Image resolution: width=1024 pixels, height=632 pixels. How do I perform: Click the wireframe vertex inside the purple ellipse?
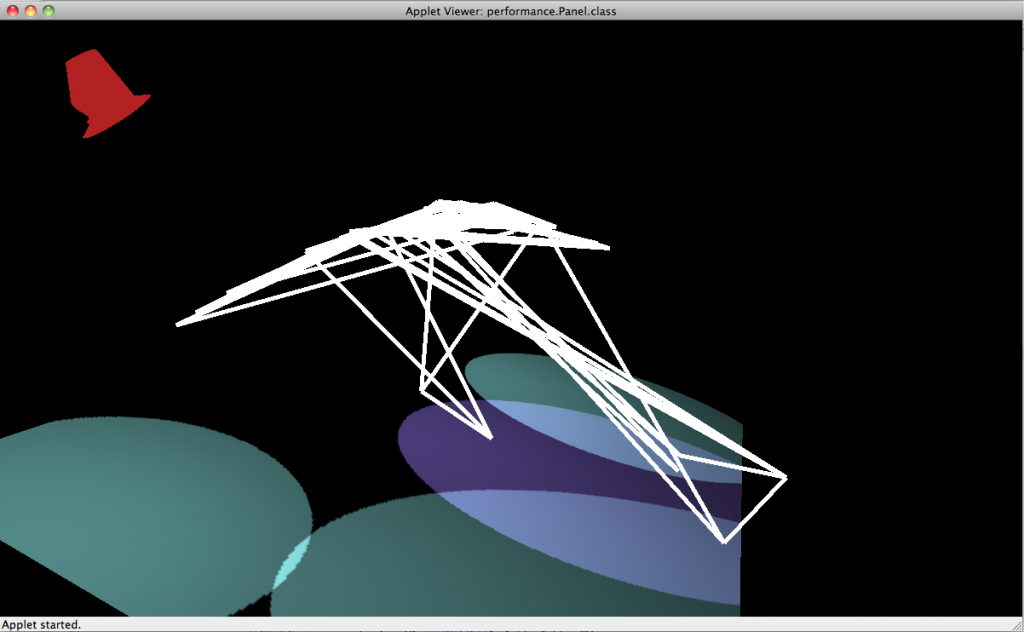click(490, 437)
